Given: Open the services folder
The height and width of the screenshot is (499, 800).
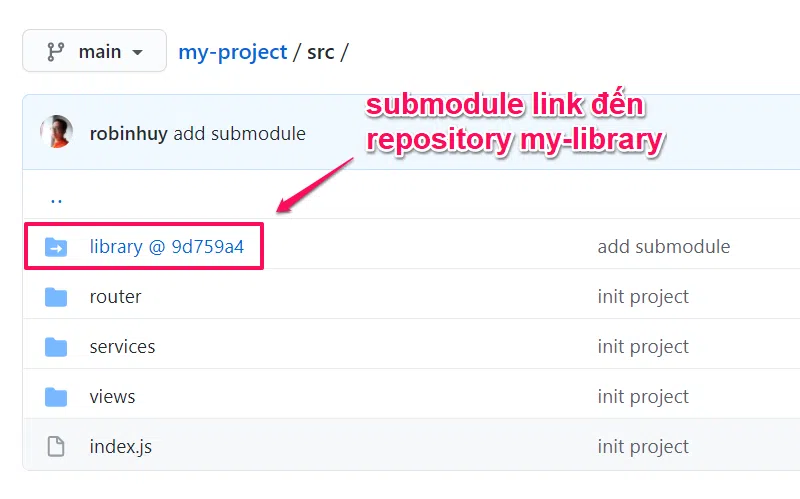Looking at the screenshot, I should 122,346.
